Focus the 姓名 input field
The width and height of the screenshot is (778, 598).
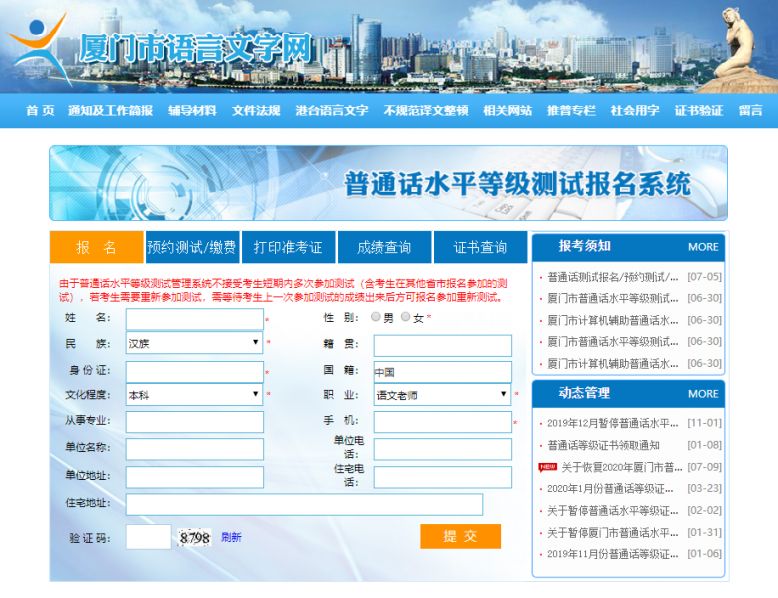(194, 320)
